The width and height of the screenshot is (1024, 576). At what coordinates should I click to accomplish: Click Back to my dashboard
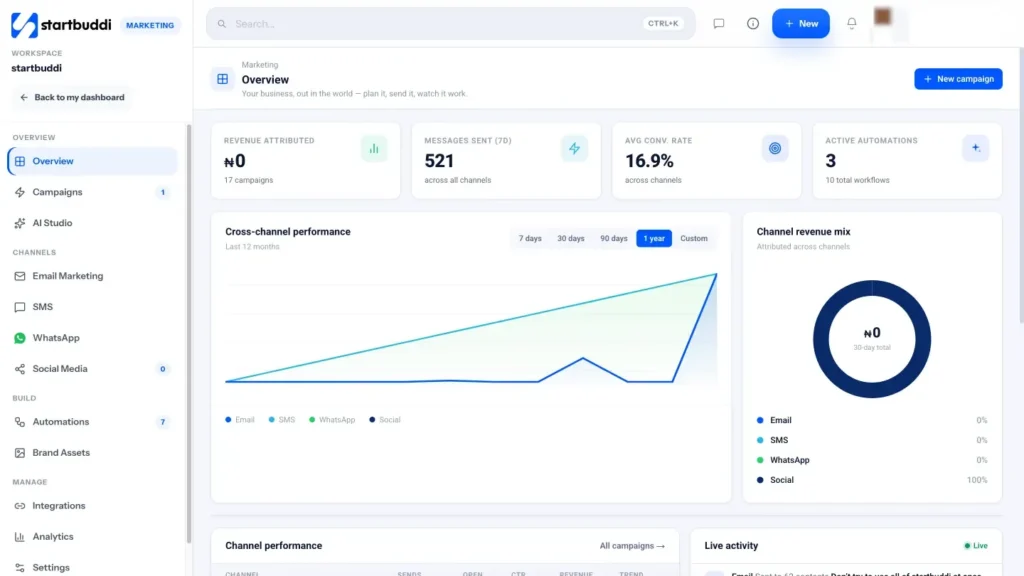pos(72,97)
